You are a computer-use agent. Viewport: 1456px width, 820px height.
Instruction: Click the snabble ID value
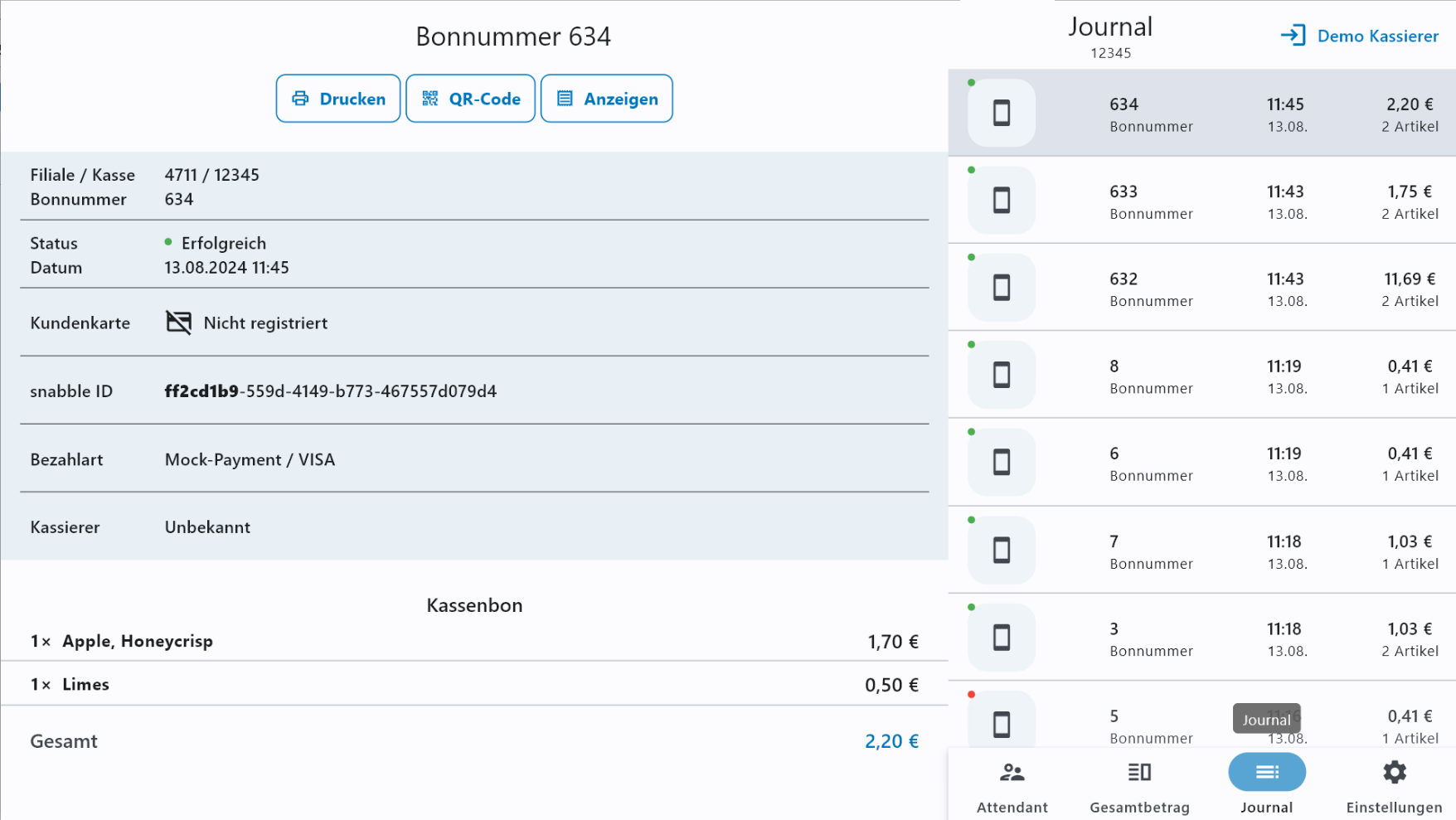point(330,391)
